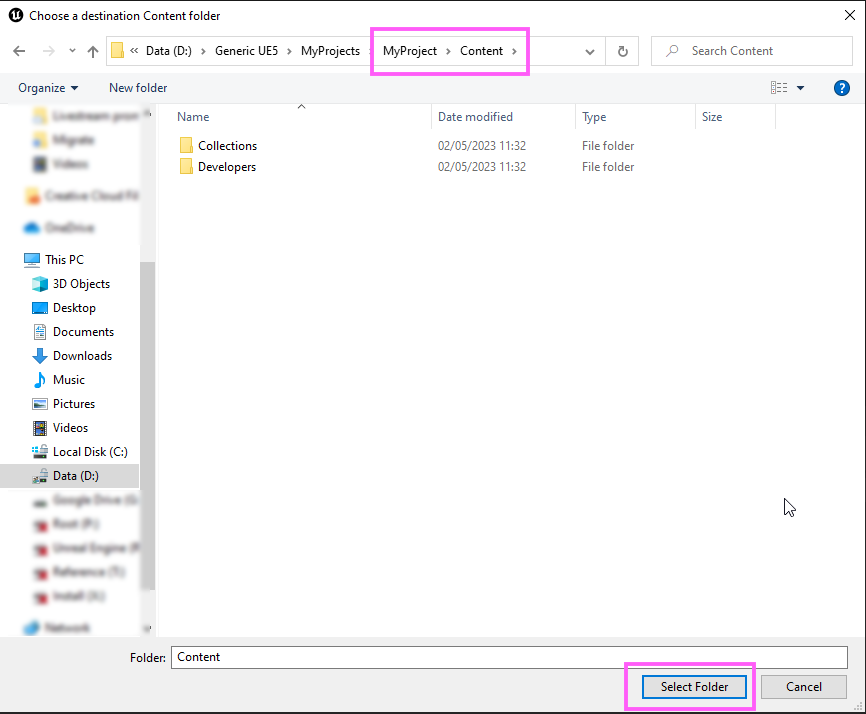Open the Recent locations dropdown arrow
866x714 pixels.
[x=72, y=51]
